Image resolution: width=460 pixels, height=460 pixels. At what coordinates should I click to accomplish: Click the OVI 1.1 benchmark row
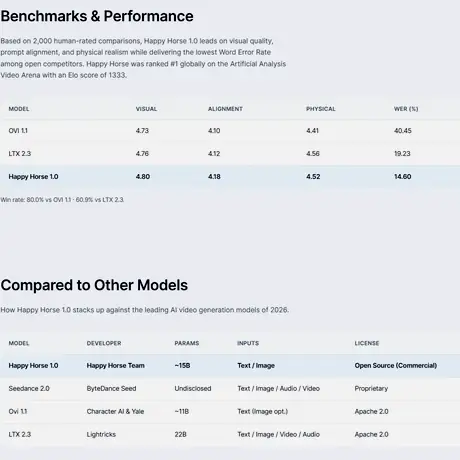point(230,131)
